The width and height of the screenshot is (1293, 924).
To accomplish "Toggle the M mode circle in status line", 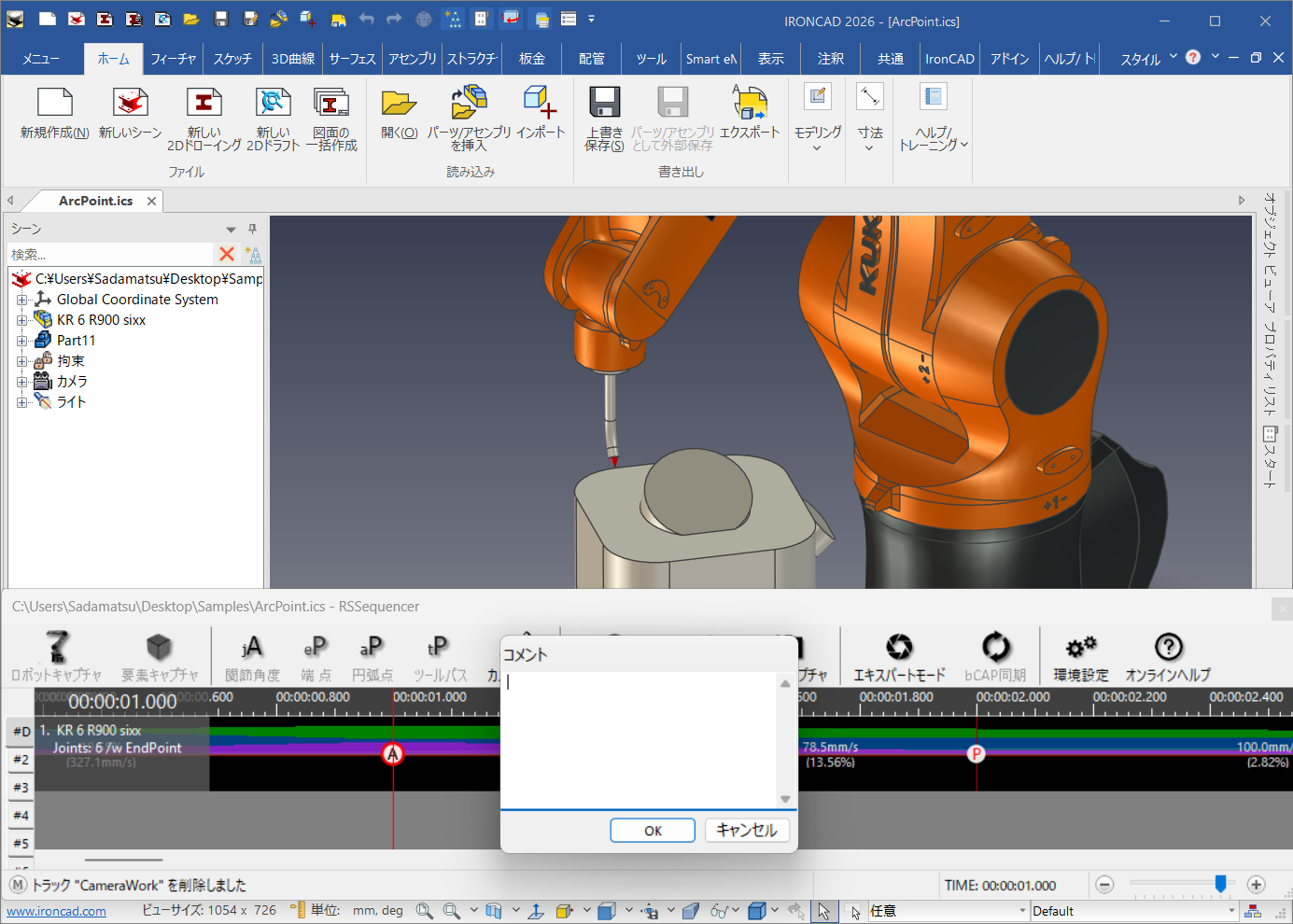I will 18,885.
